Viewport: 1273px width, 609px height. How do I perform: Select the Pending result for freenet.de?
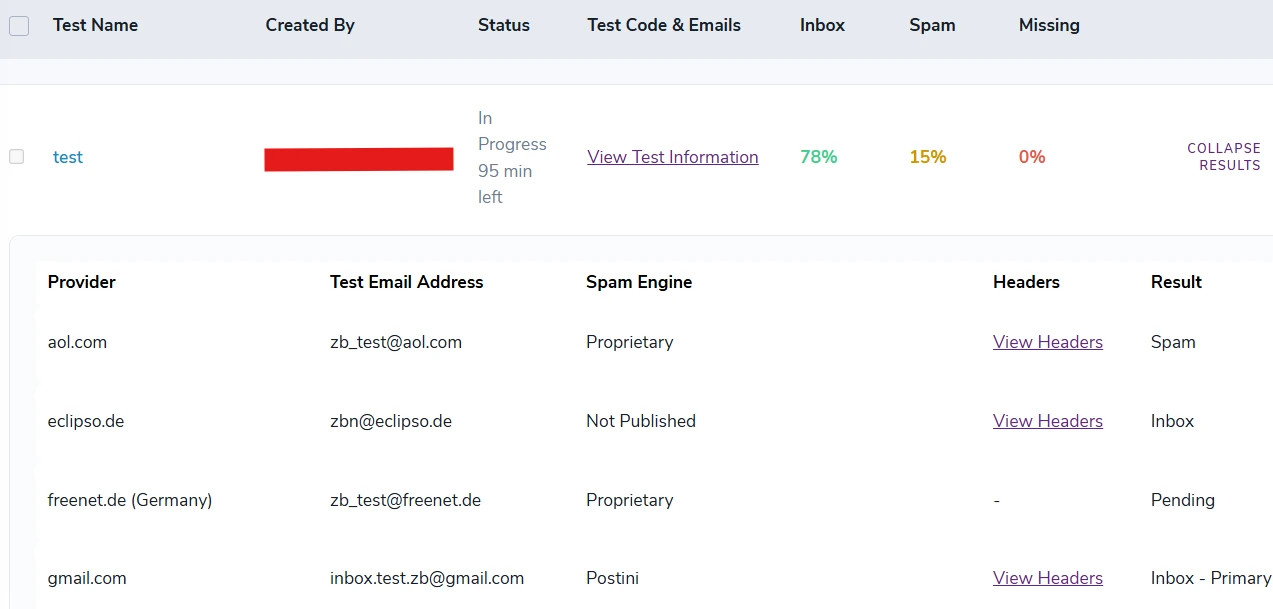1182,500
